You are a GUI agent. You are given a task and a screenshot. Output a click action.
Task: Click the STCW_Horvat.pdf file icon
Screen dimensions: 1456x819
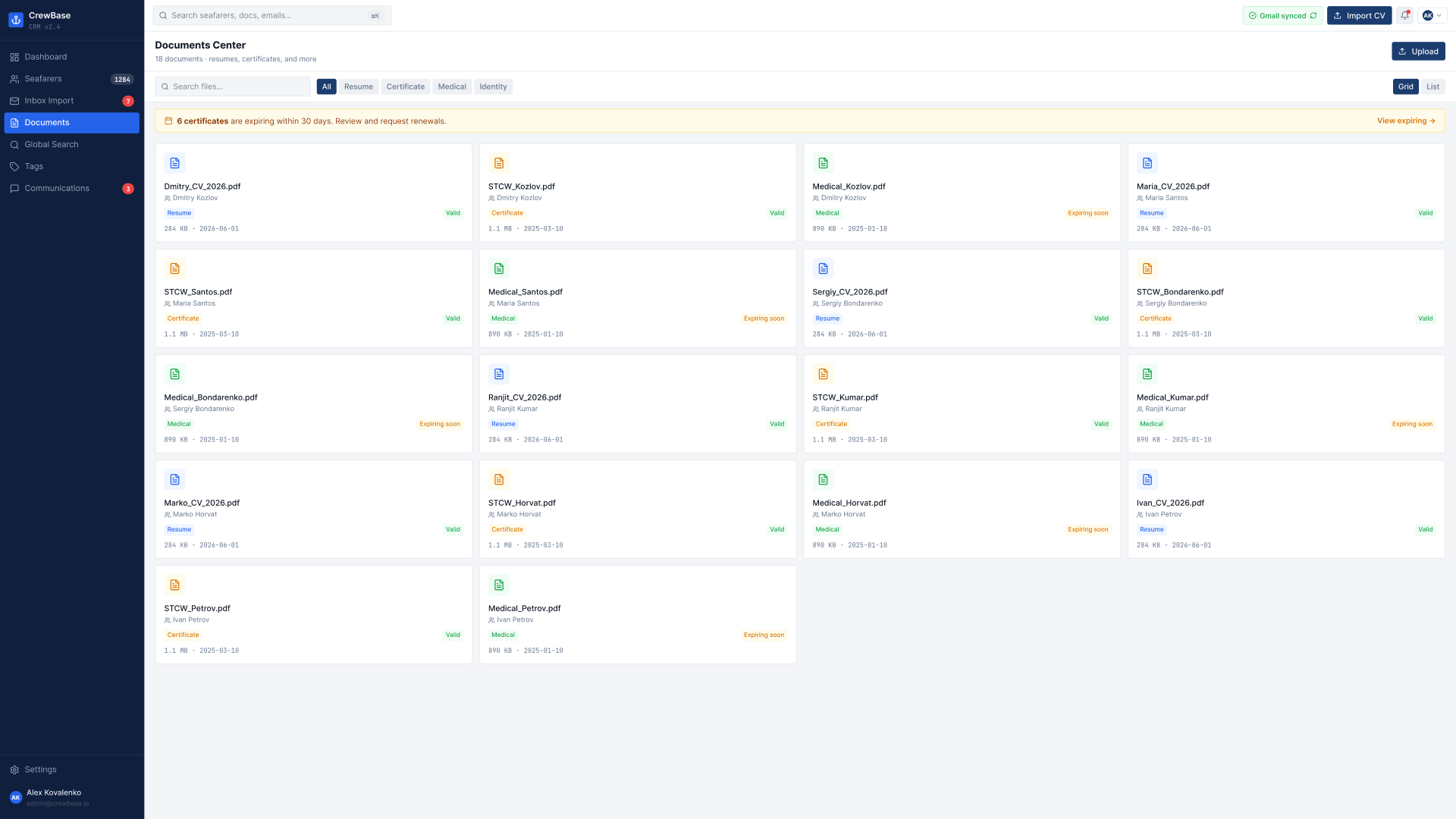pyautogui.click(x=499, y=479)
